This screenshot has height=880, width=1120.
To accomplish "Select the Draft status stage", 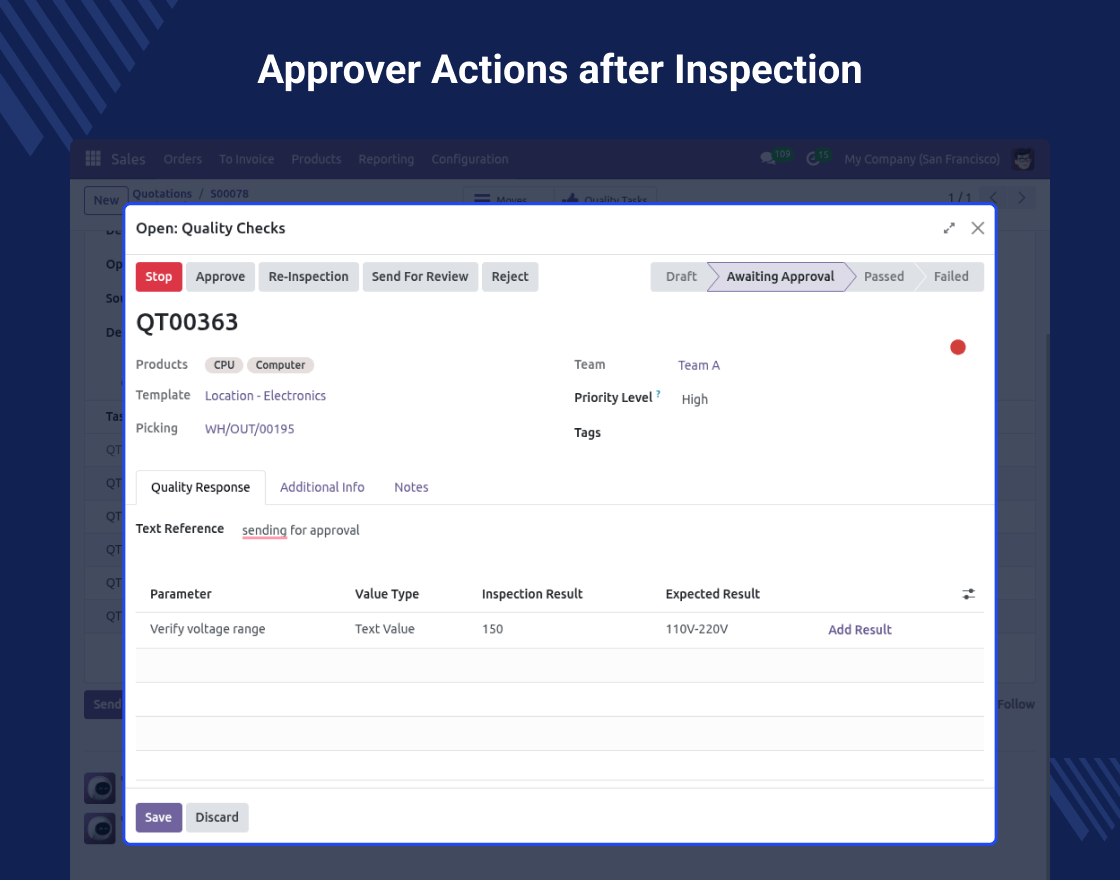I will point(681,277).
